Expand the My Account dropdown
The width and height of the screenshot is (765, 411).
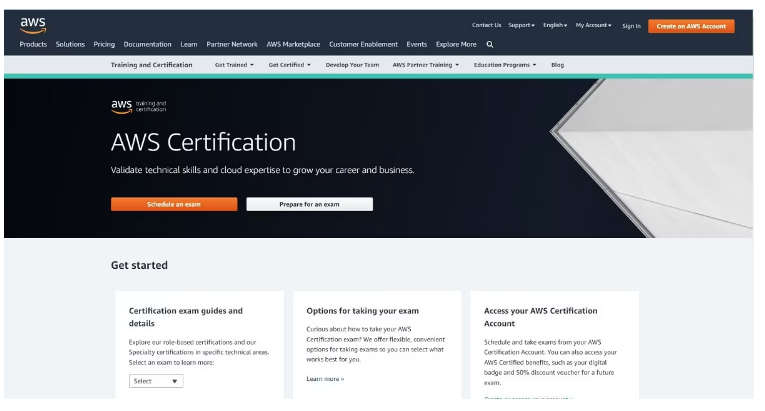point(594,25)
